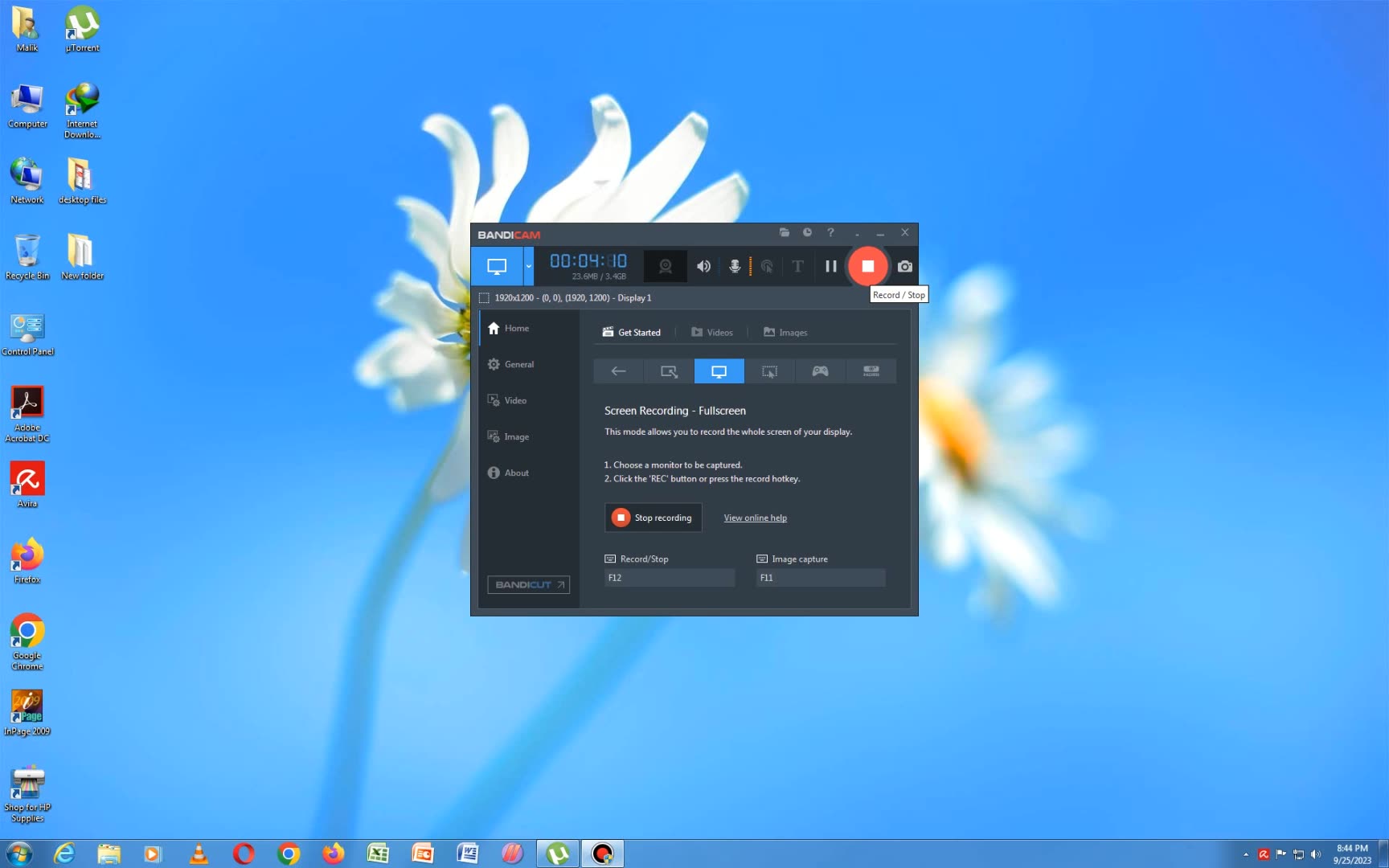
Task: Open Opera browser from the taskbar
Action: coord(244,854)
